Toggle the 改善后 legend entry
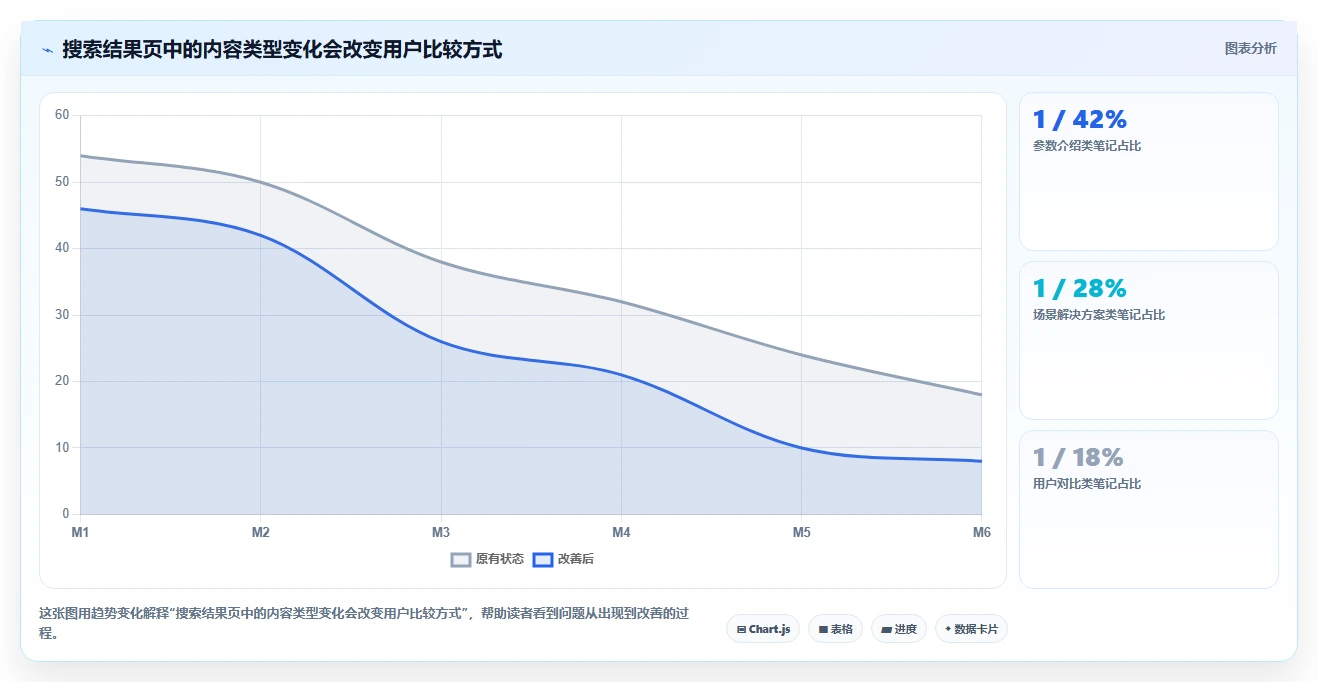 click(563, 559)
